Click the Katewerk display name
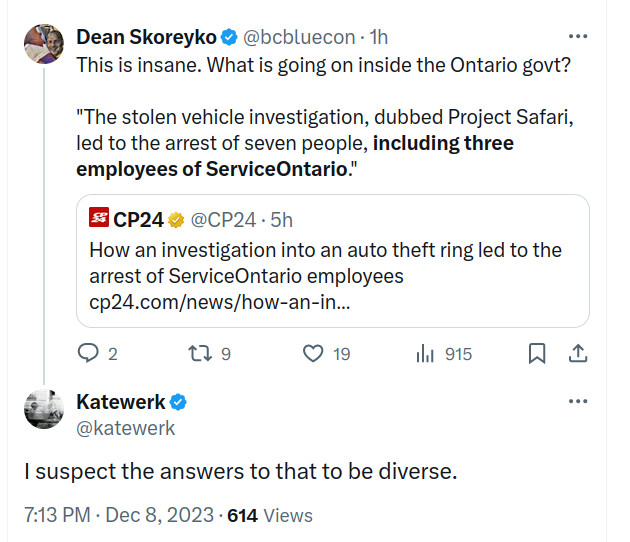 point(120,402)
